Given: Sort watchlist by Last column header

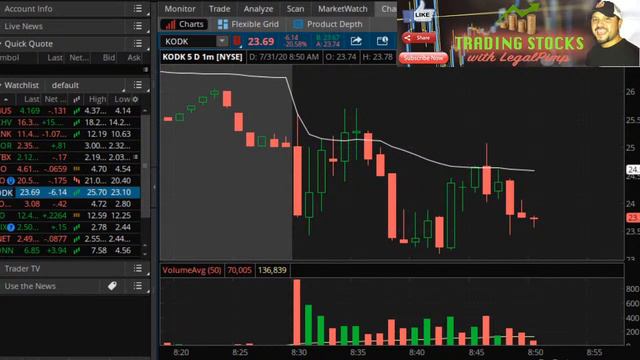Looking at the screenshot, I should pos(31,99).
